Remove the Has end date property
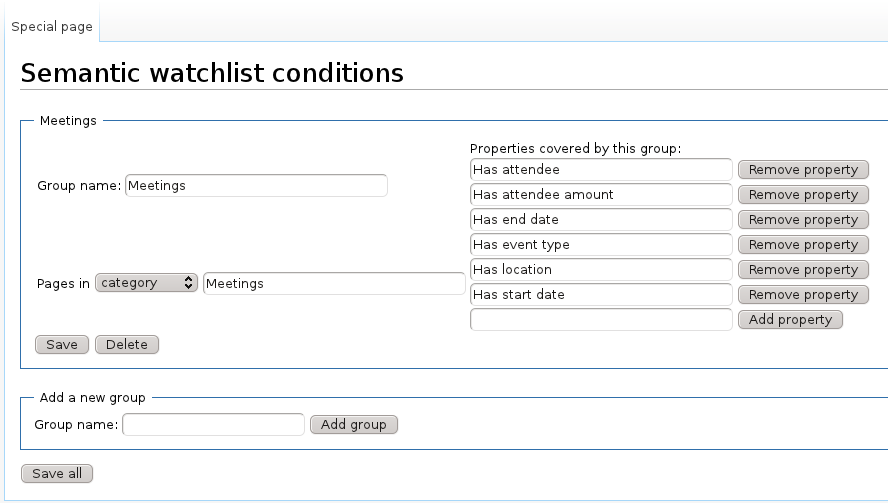 pyautogui.click(x=803, y=219)
